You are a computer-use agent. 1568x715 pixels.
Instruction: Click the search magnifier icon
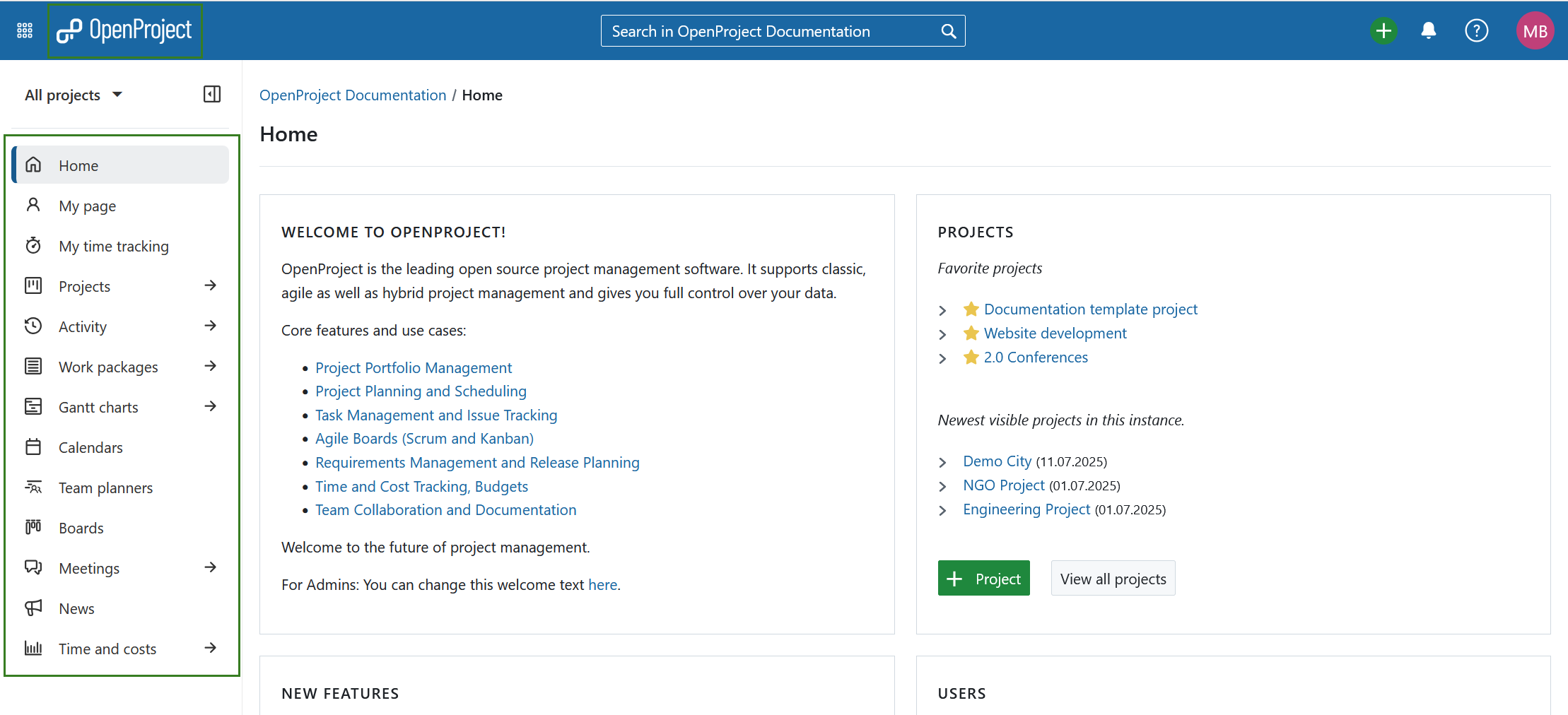(x=949, y=31)
